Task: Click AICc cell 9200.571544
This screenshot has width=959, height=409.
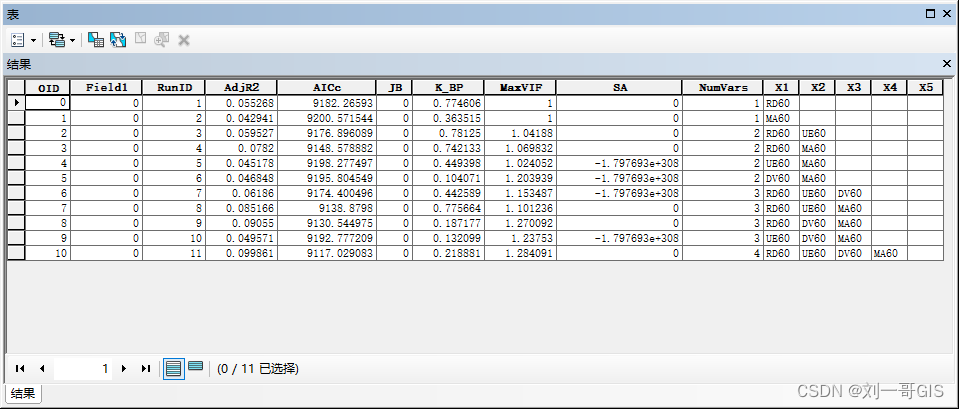Action: tap(327, 118)
